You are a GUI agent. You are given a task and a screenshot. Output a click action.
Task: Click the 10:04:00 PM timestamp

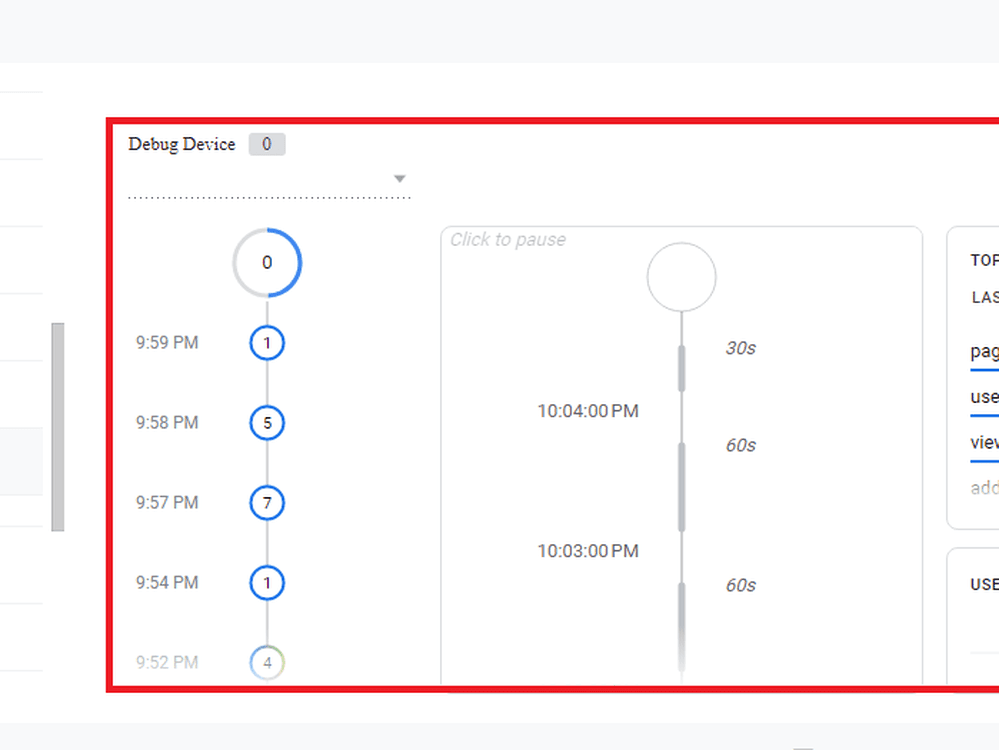tap(588, 411)
